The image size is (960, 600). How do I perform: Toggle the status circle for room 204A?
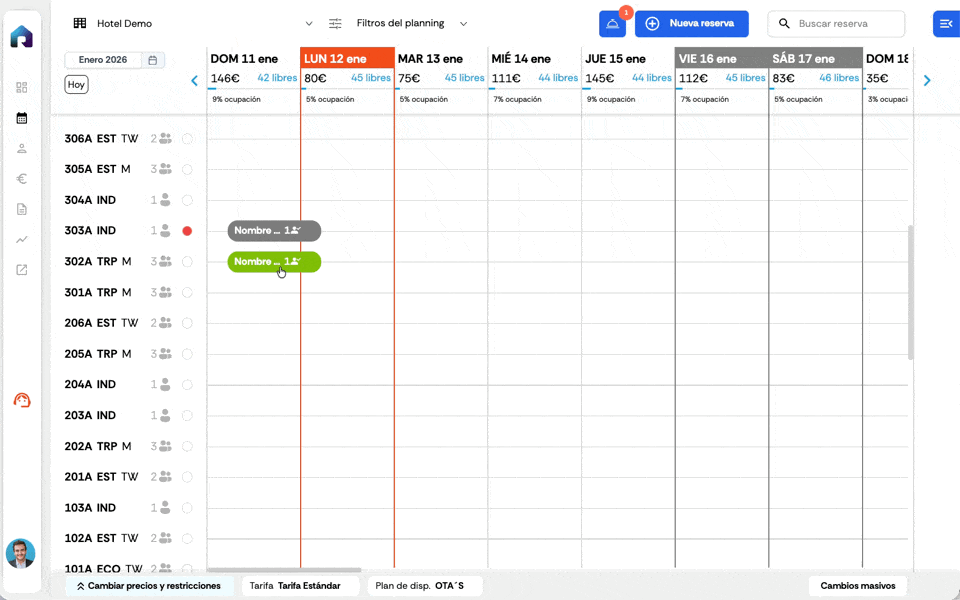pos(187,385)
